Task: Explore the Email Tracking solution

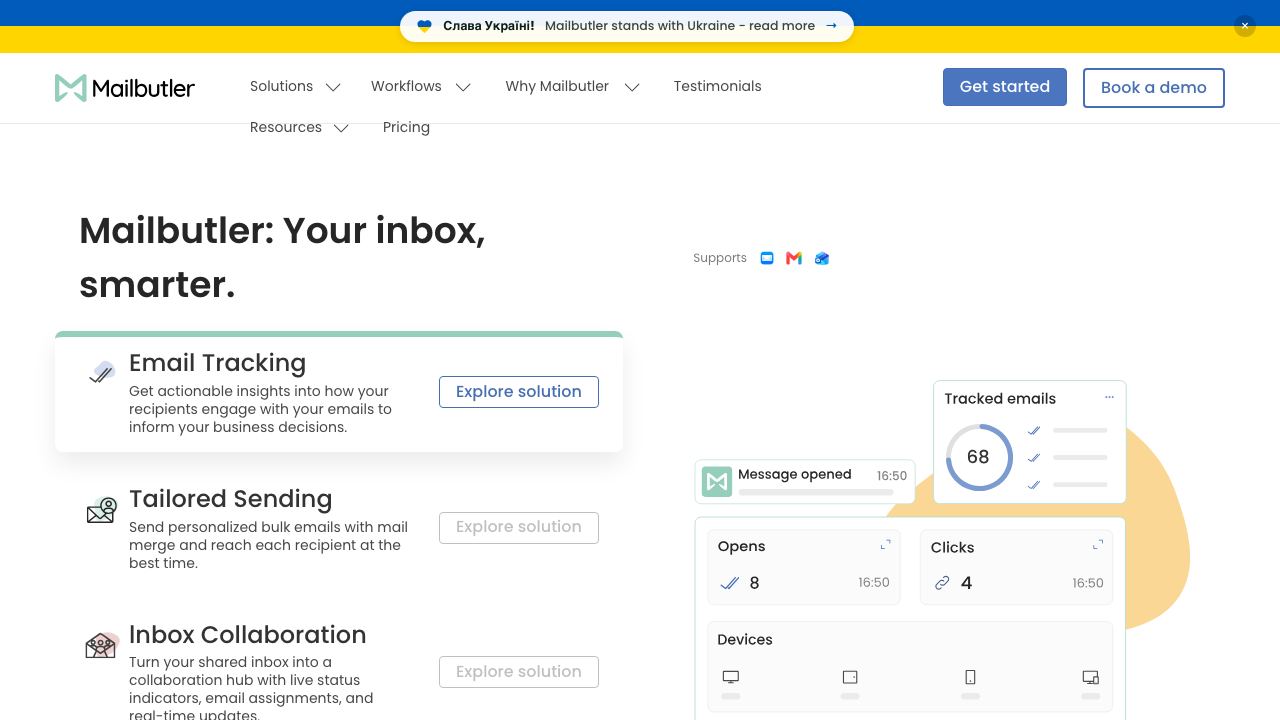Action: point(519,392)
